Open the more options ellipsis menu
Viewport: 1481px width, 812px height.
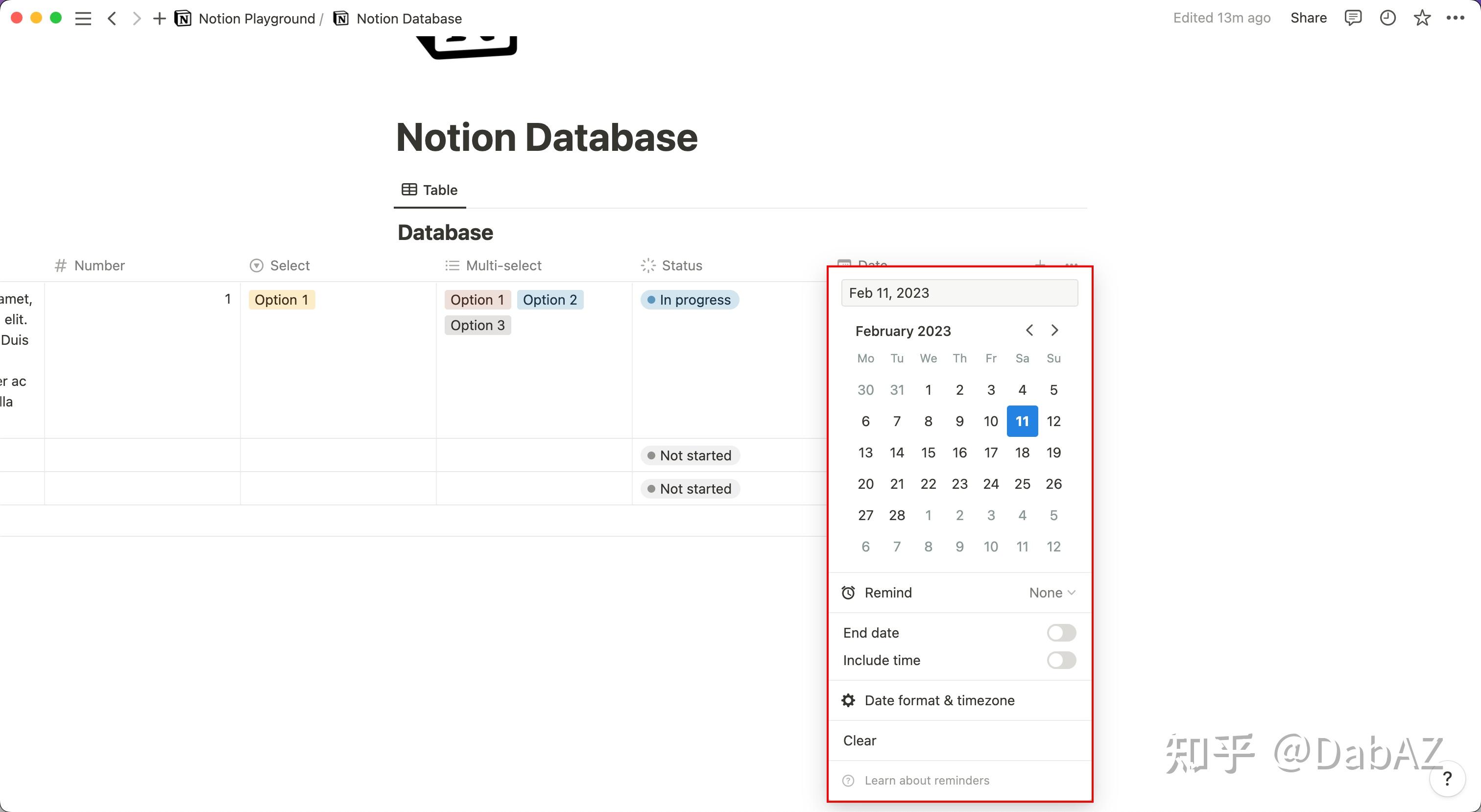point(1456,18)
